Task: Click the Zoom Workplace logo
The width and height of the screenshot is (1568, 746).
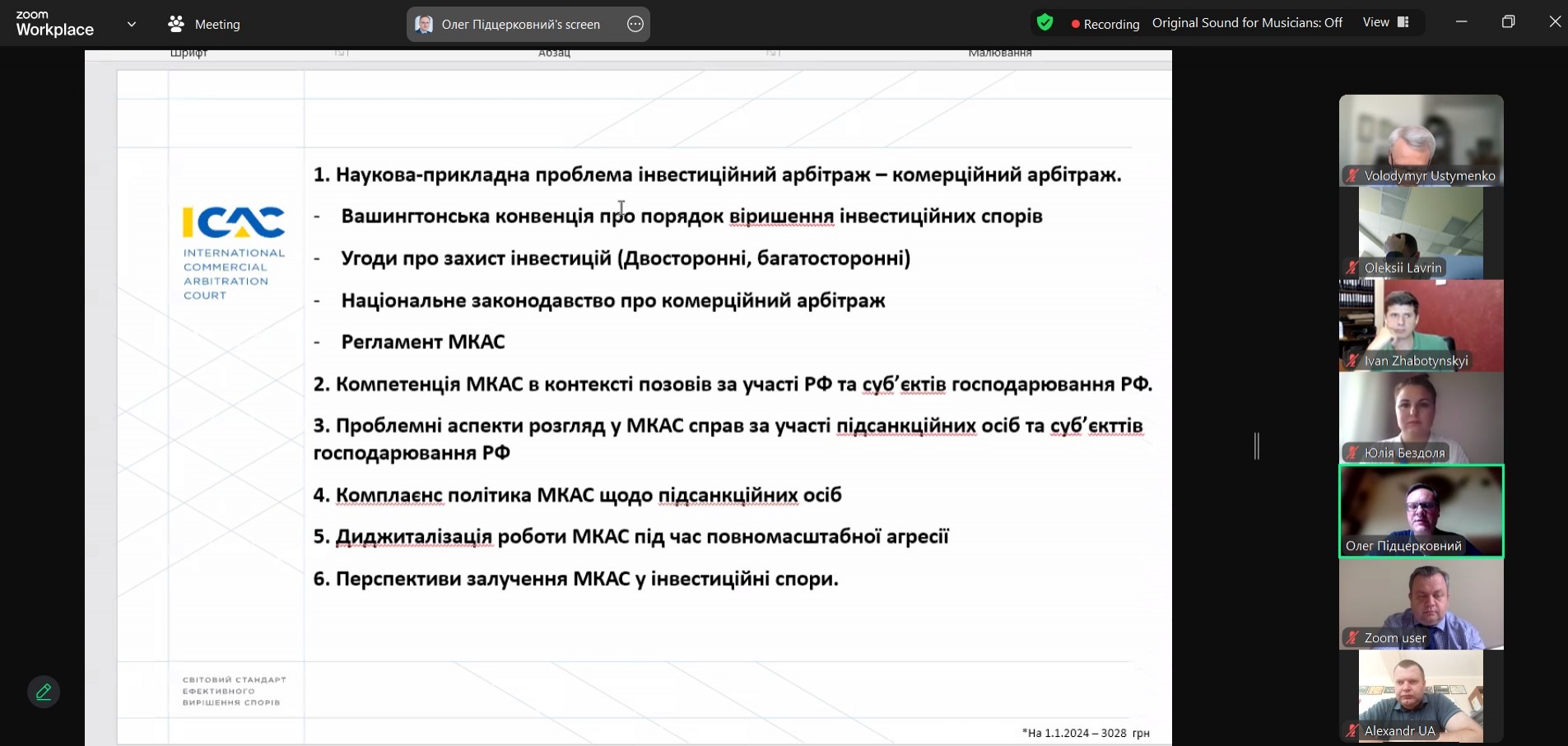Action: click(x=54, y=24)
